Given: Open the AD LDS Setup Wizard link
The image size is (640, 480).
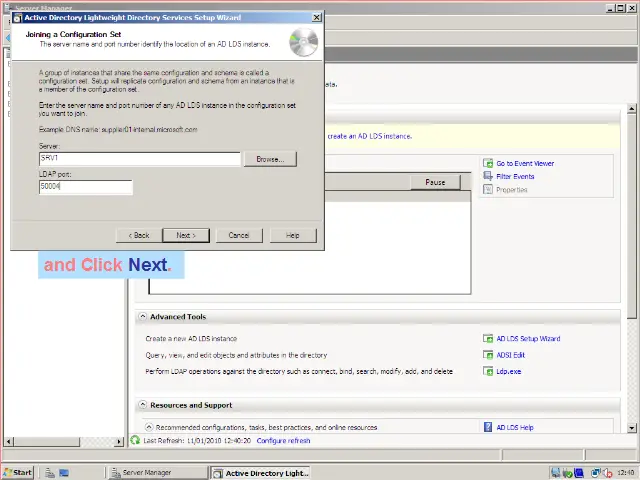Looking at the screenshot, I should (x=528, y=338).
